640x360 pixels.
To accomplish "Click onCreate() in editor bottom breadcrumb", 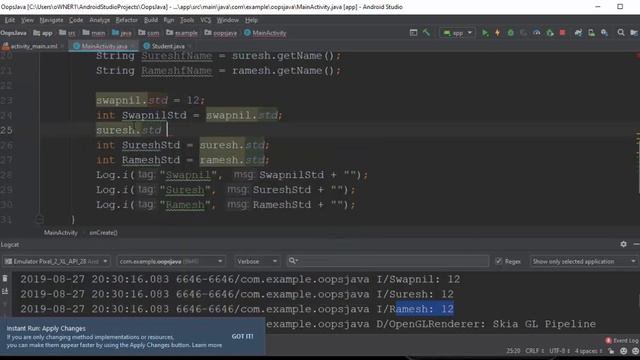I will tap(103, 233).
